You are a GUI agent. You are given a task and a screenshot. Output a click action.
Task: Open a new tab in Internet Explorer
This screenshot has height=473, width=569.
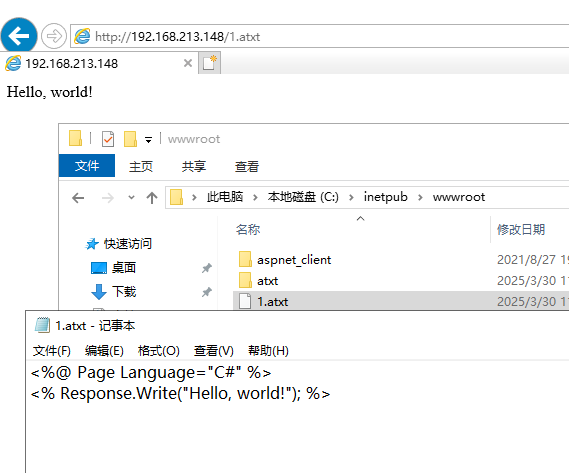pyautogui.click(x=210, y=63)
